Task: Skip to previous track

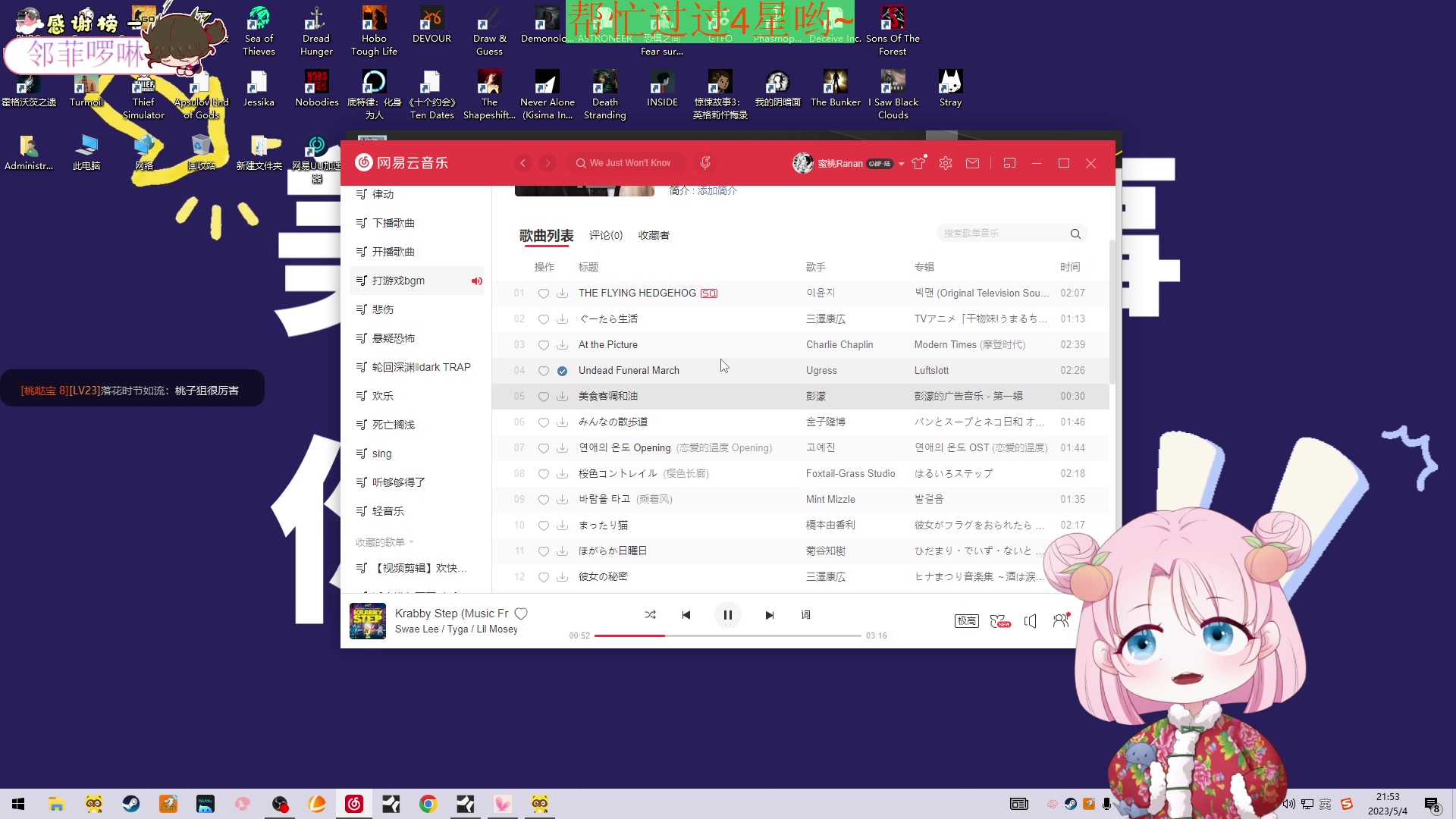Action: pos(686,615)
